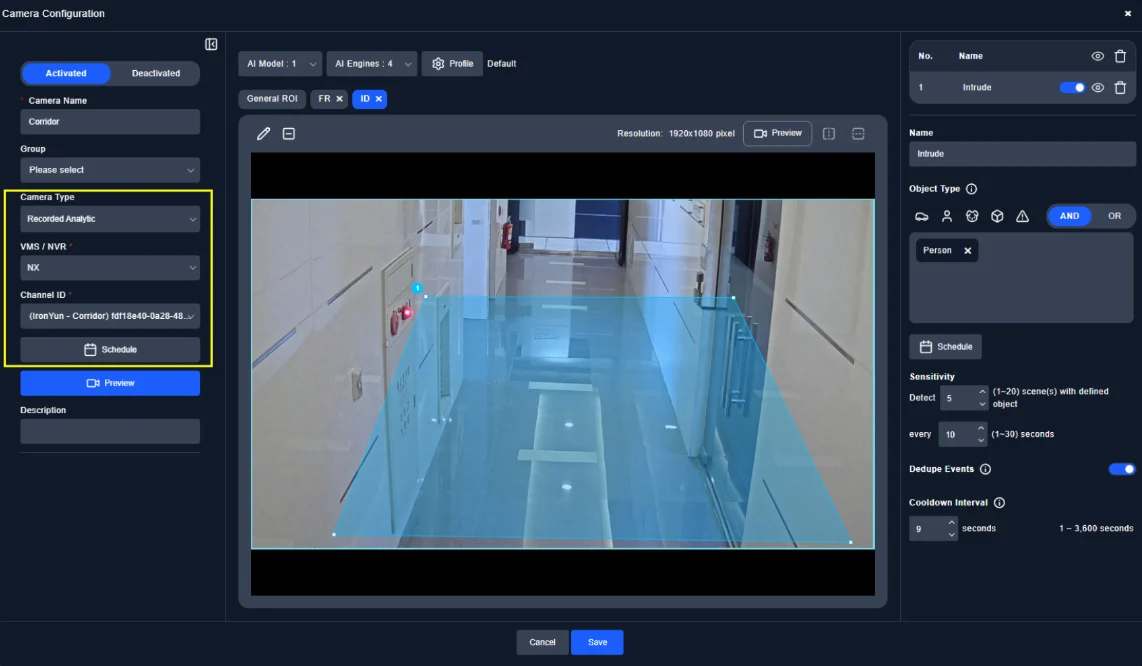Click the Cancel button

click(542, 643)
